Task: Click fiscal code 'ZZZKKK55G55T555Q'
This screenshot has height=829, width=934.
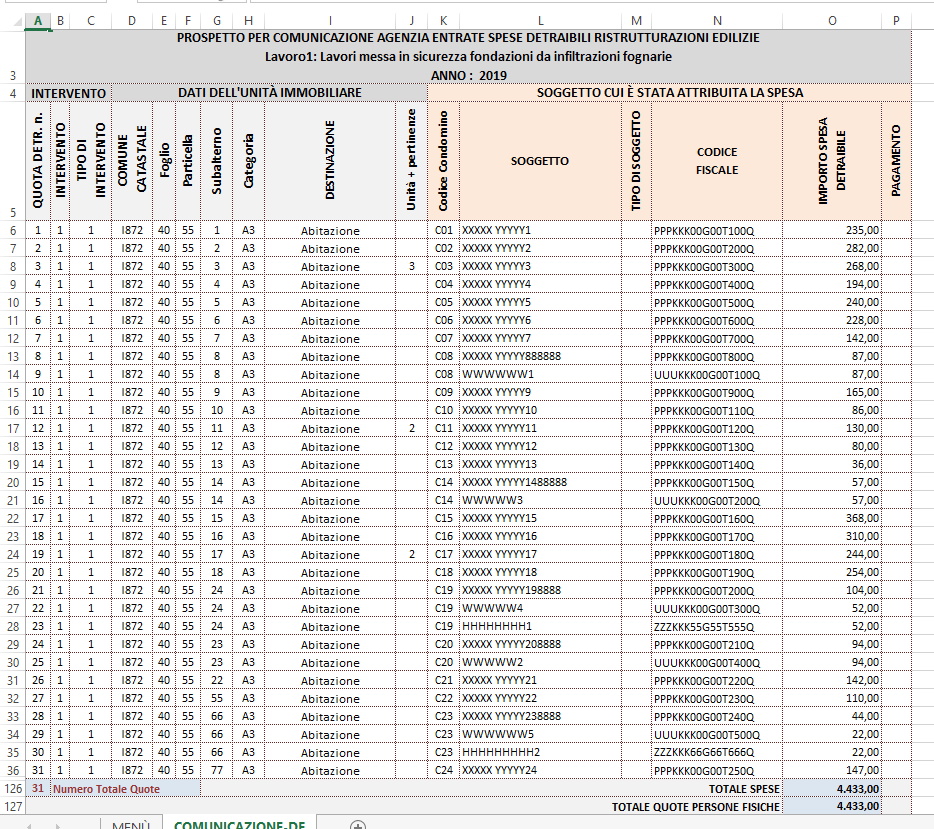Action: pos(717,627)
